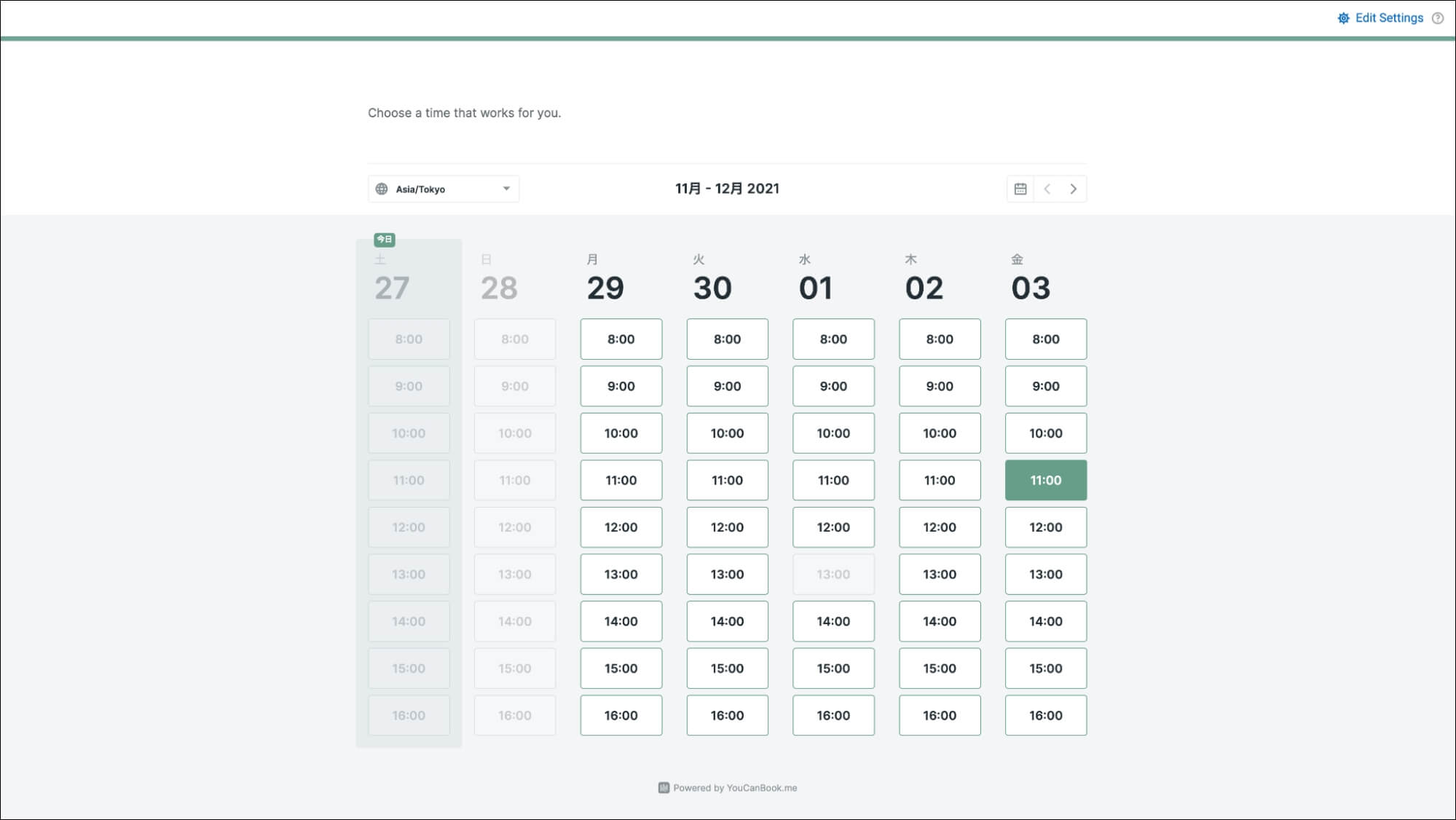Open the calendar date picker icon

click(1020, 189)
